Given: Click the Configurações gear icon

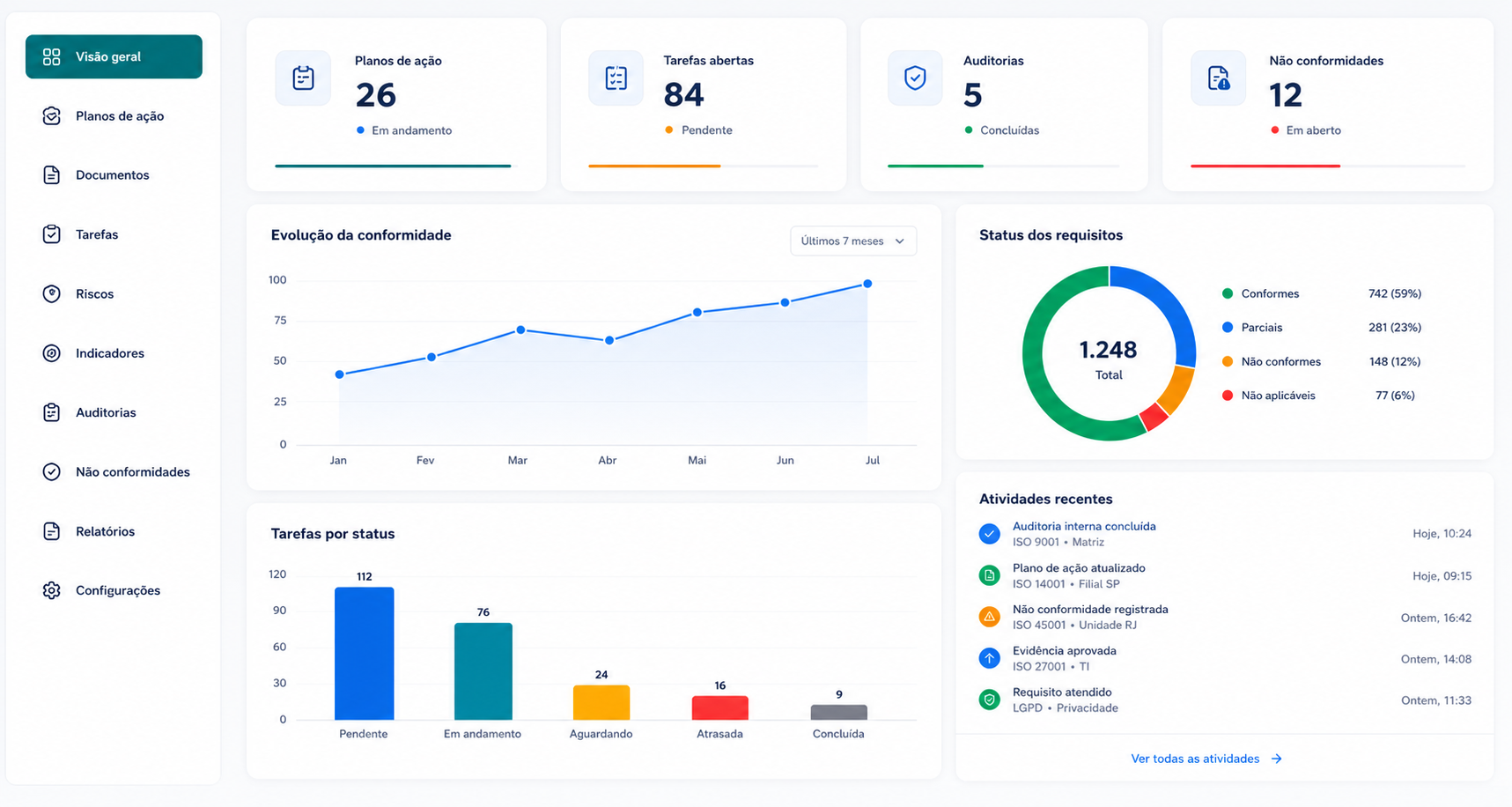Looking at the screenshot, I should tap(51, 590).
